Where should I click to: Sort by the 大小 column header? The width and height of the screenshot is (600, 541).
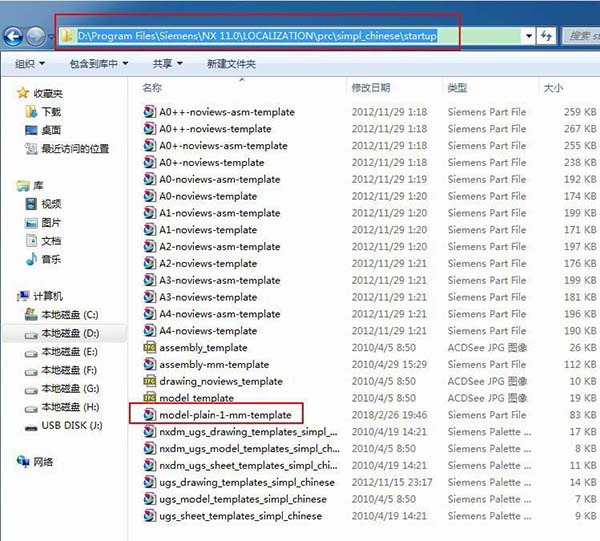[x=553, y=88]
